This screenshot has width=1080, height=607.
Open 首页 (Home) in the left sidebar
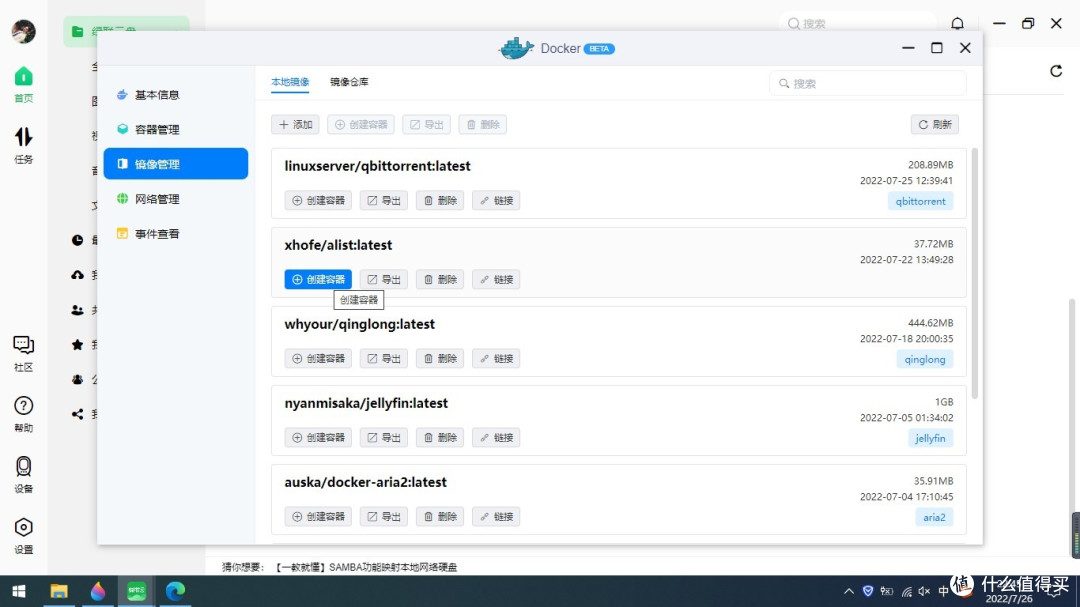pos(22,80)
